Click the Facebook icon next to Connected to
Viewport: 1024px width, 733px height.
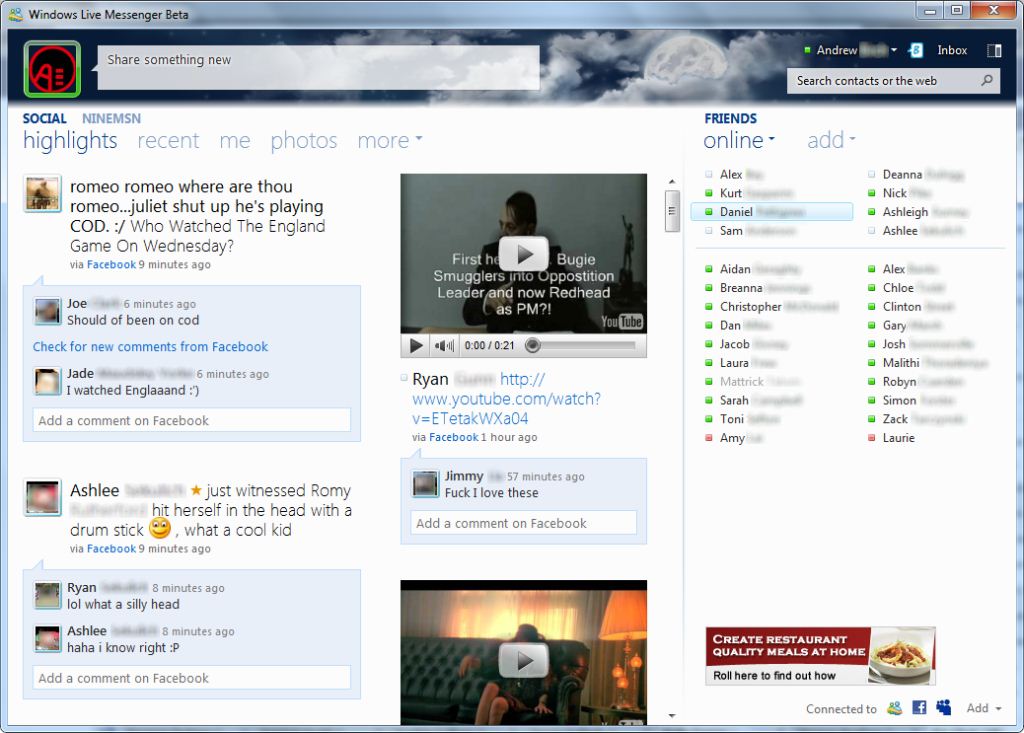click(919, 708)
